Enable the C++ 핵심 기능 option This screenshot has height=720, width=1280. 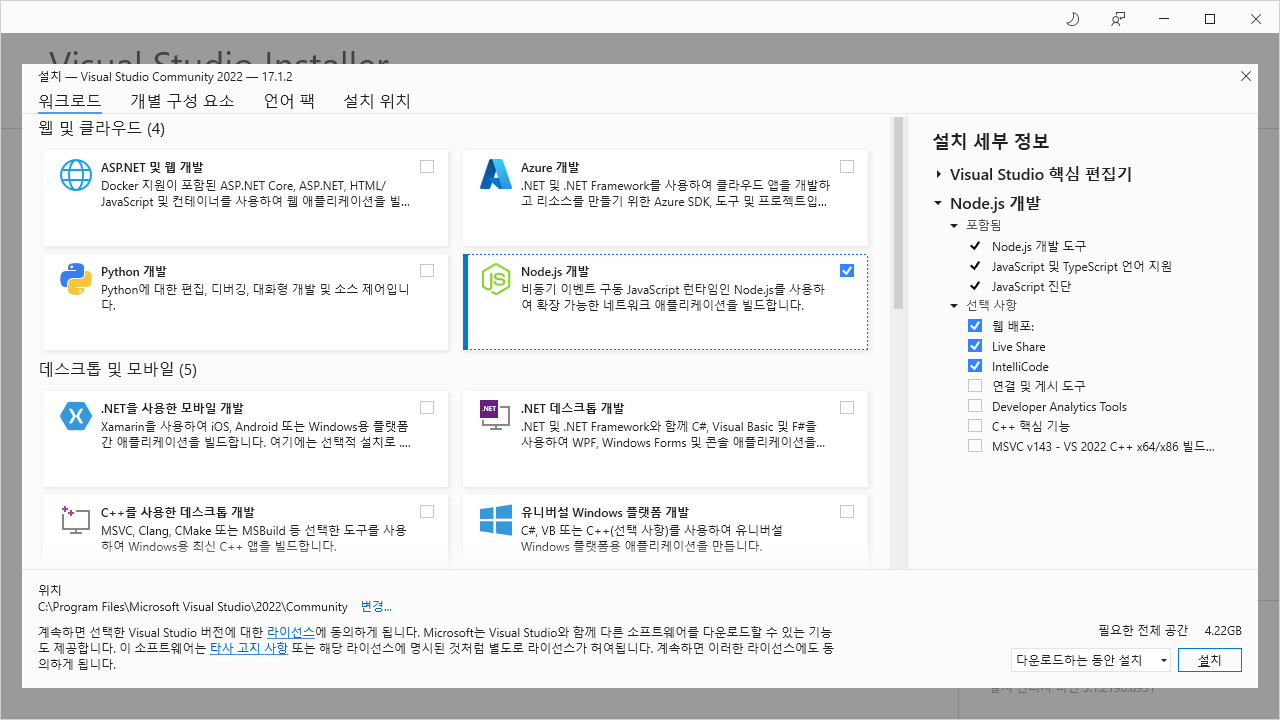click(x=975, y=426)
